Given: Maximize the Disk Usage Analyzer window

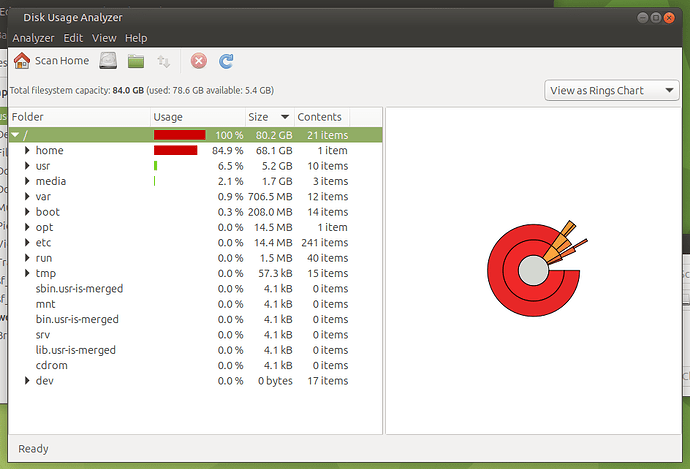Looking at the screenshot, I should 656,18.
